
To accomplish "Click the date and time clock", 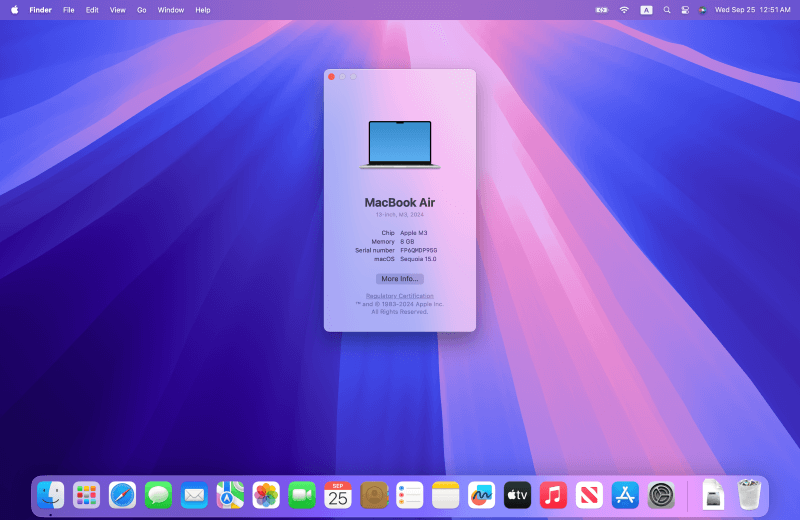I will pyautogui.click(x=753, y=10).
